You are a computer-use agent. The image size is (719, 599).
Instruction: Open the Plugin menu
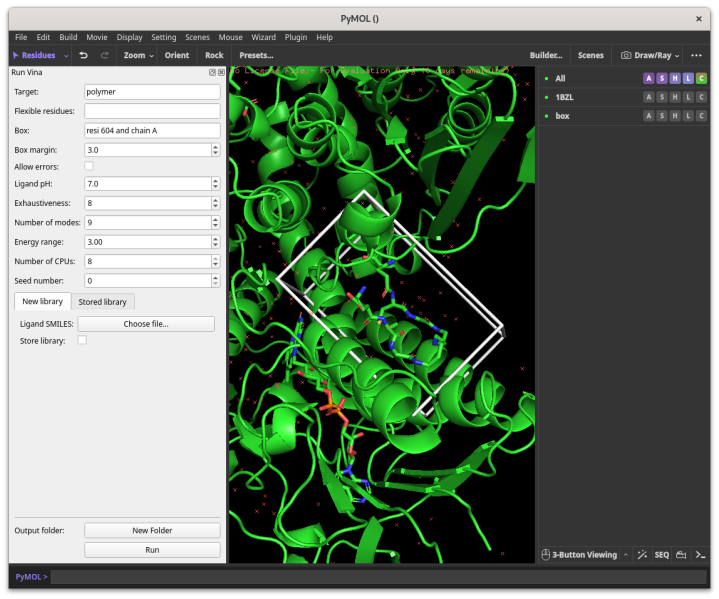[295, 37]
